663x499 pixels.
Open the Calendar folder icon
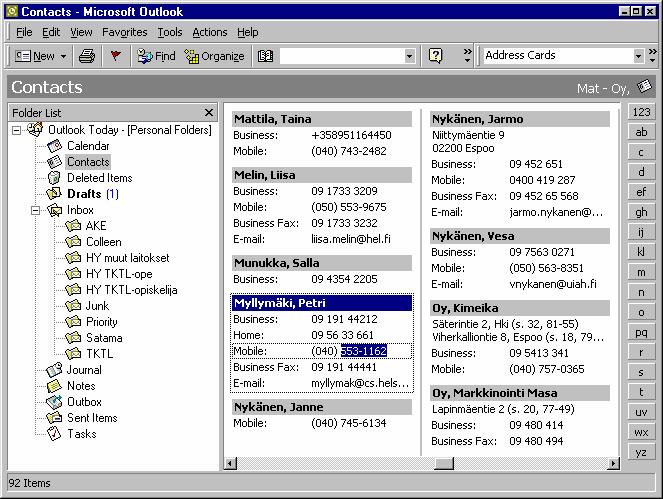pos(55,146)
